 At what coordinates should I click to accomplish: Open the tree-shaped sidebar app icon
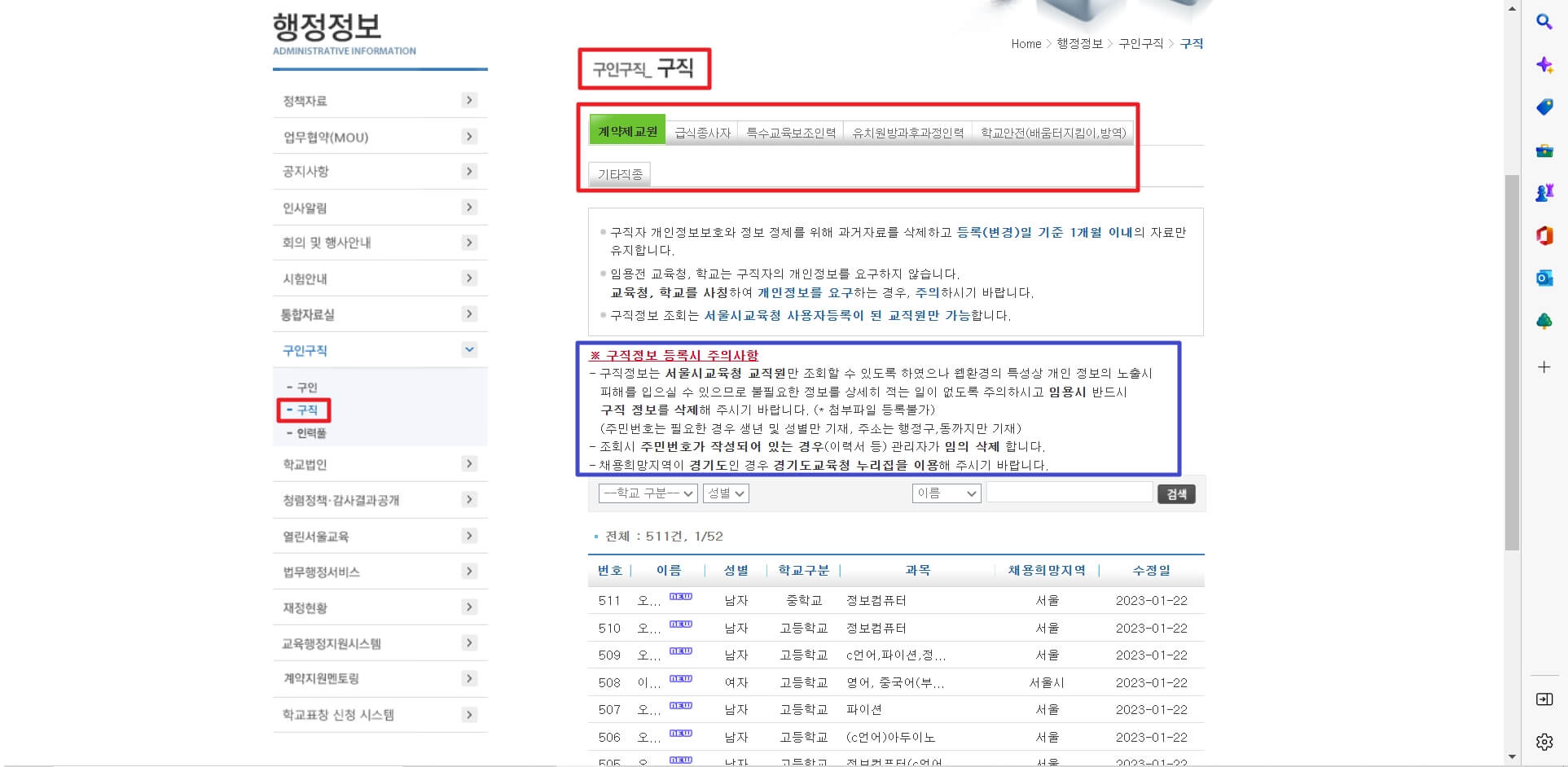coord(1544,322)
